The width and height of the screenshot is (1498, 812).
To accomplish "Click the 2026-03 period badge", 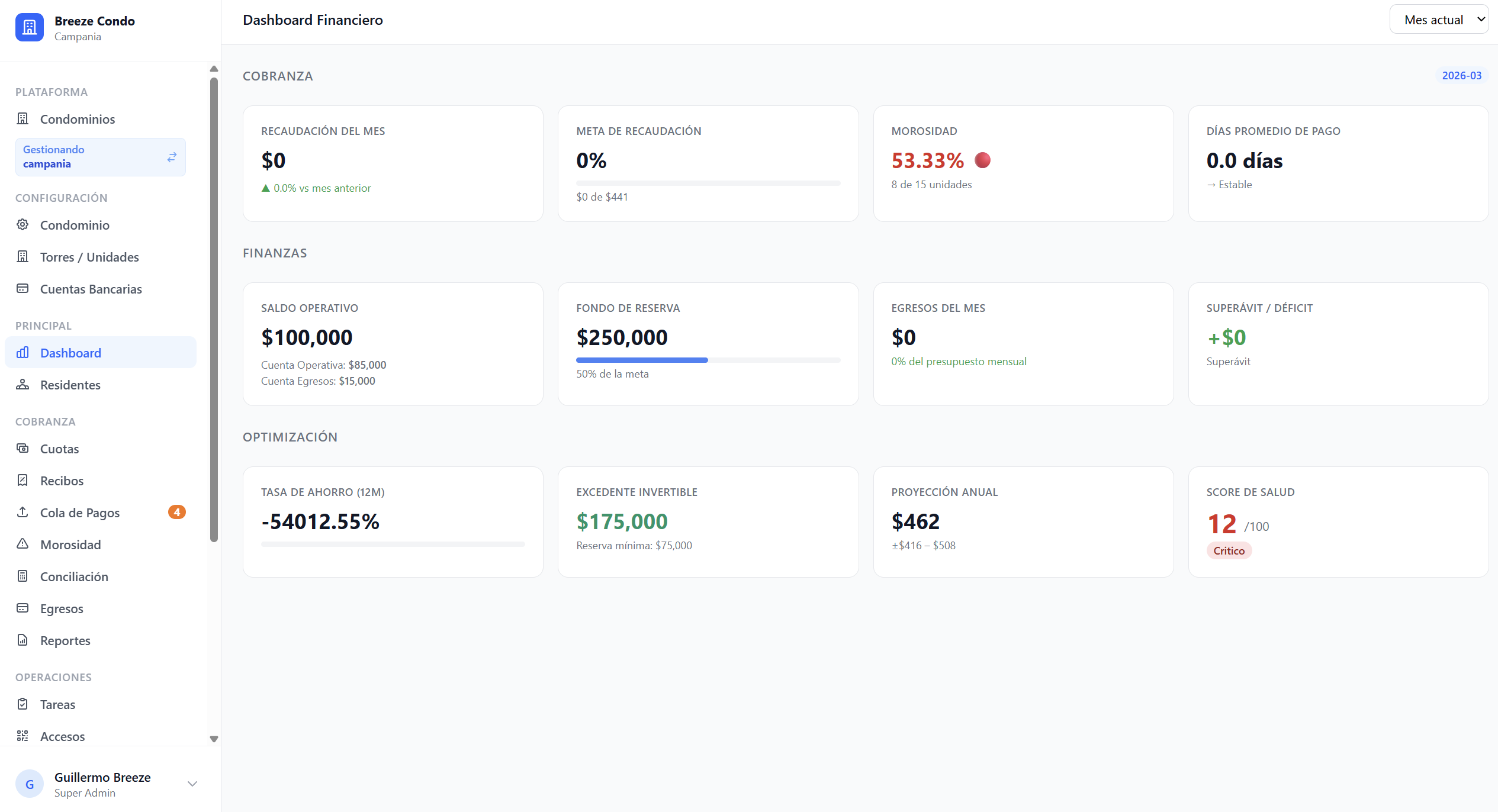I will (x=1462, y=76).
